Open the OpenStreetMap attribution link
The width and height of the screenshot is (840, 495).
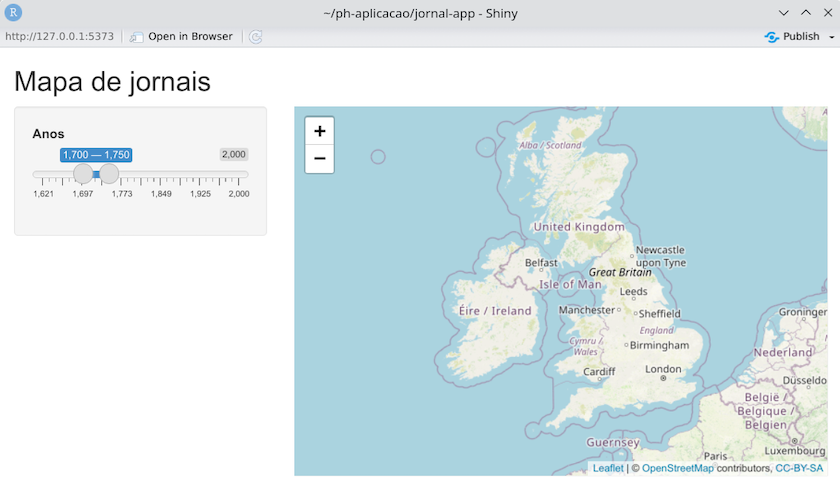pyautogui.click(x=677, y=468)
